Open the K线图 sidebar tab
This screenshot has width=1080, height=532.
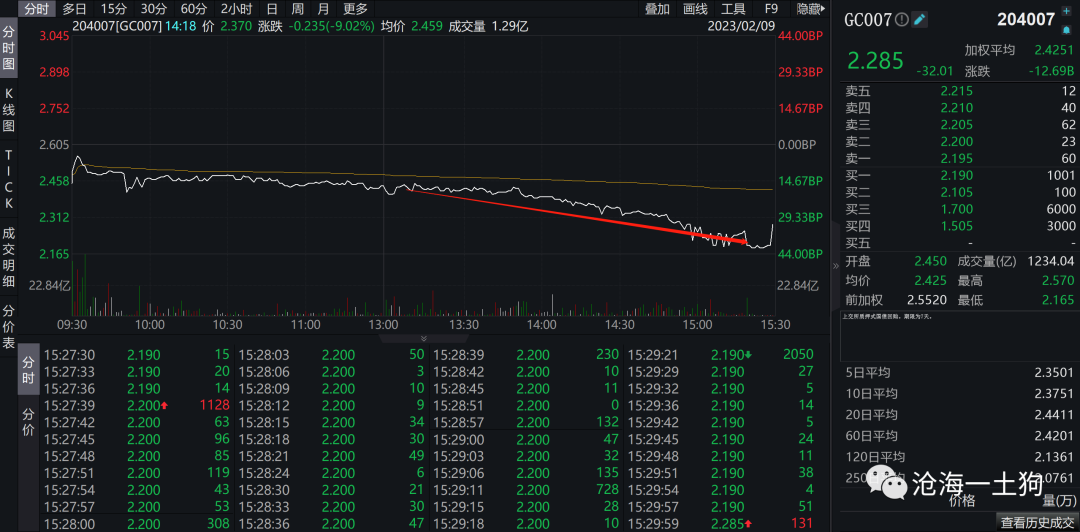coord(9,110)
